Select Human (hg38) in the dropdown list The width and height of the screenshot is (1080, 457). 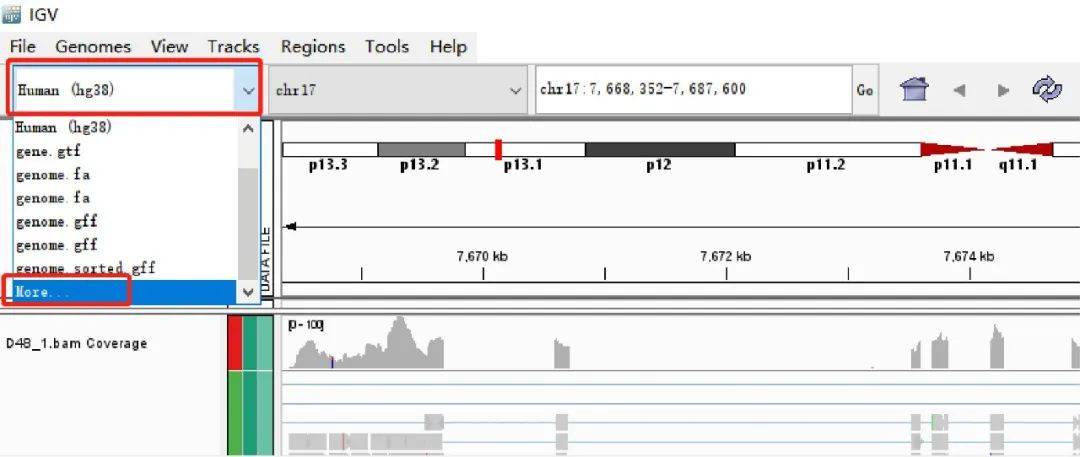(x=125, y=128)
